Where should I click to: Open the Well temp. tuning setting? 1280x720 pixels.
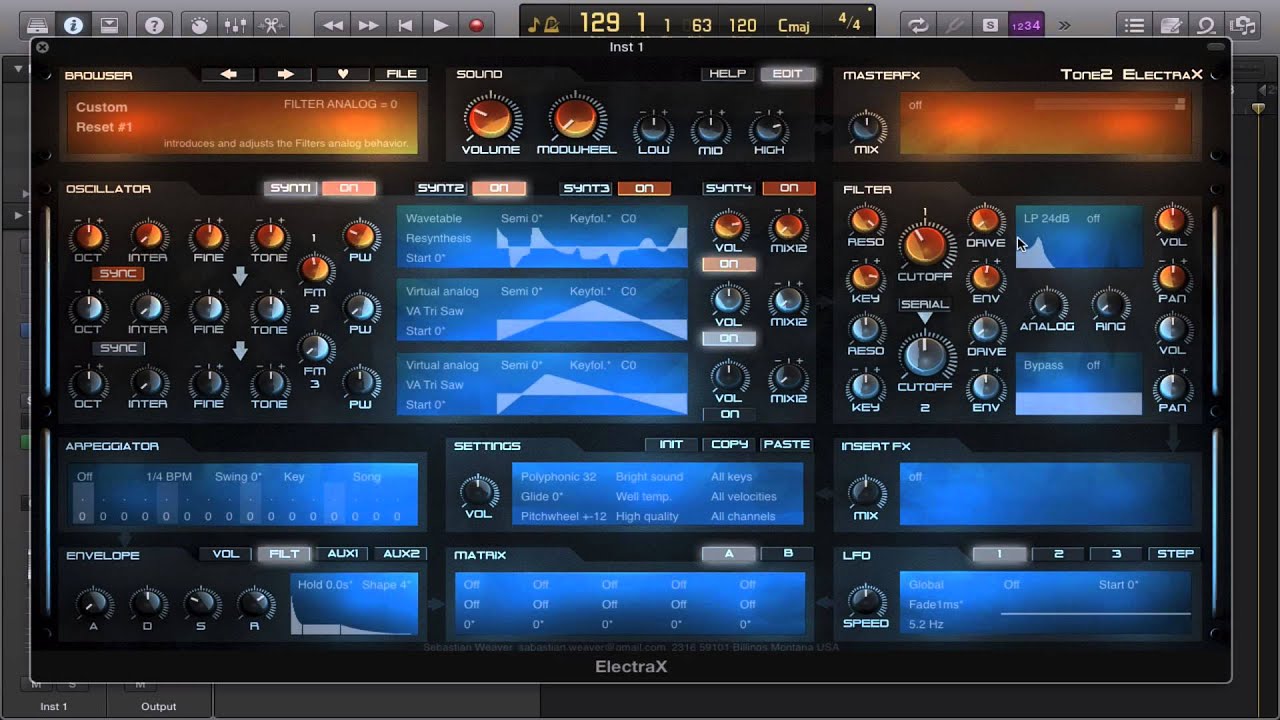pos(644,497)
